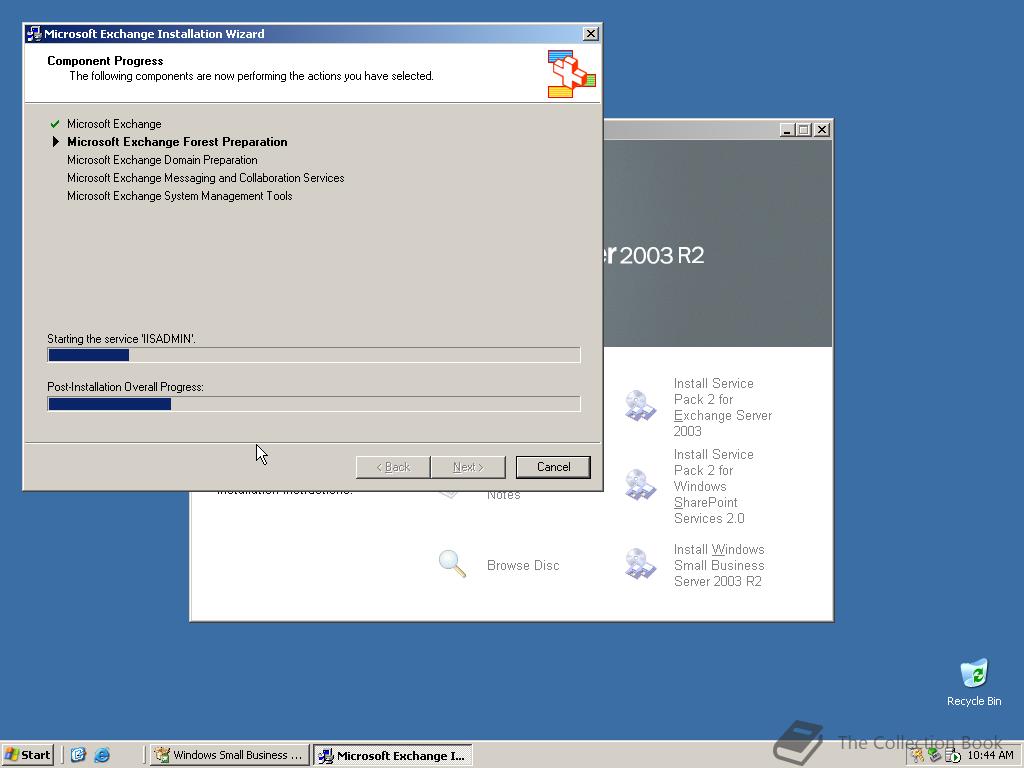Click the Browse Disc magnifier icon
This screenshot has width=1024, height=768.
(x=452, y=564)
